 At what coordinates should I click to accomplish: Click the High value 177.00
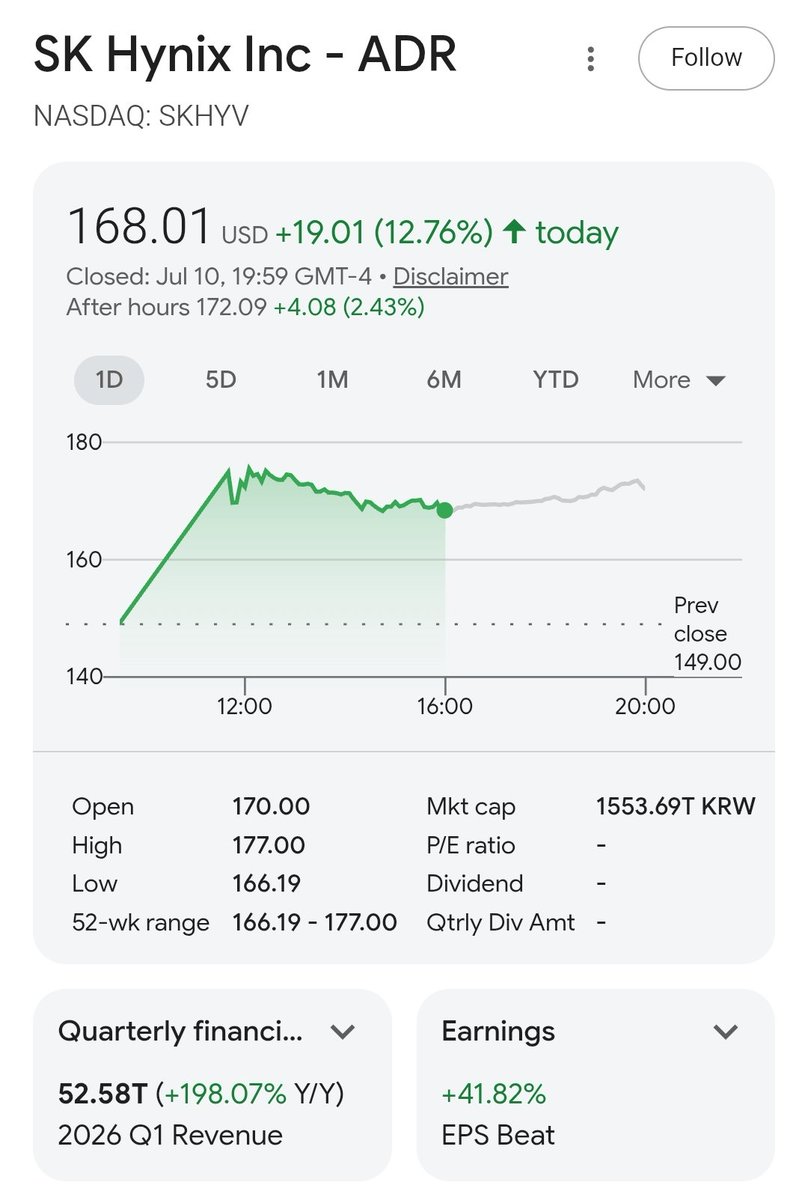(x=268, y=845)
